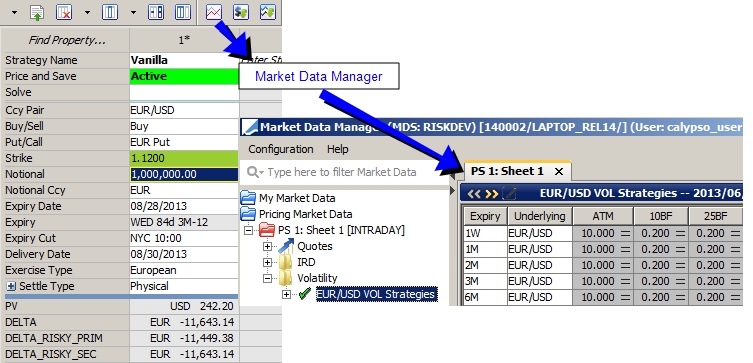Select the EUR/USD underlying cell in 1M row
Screen dimensions: 753x363
coord(540,249)
